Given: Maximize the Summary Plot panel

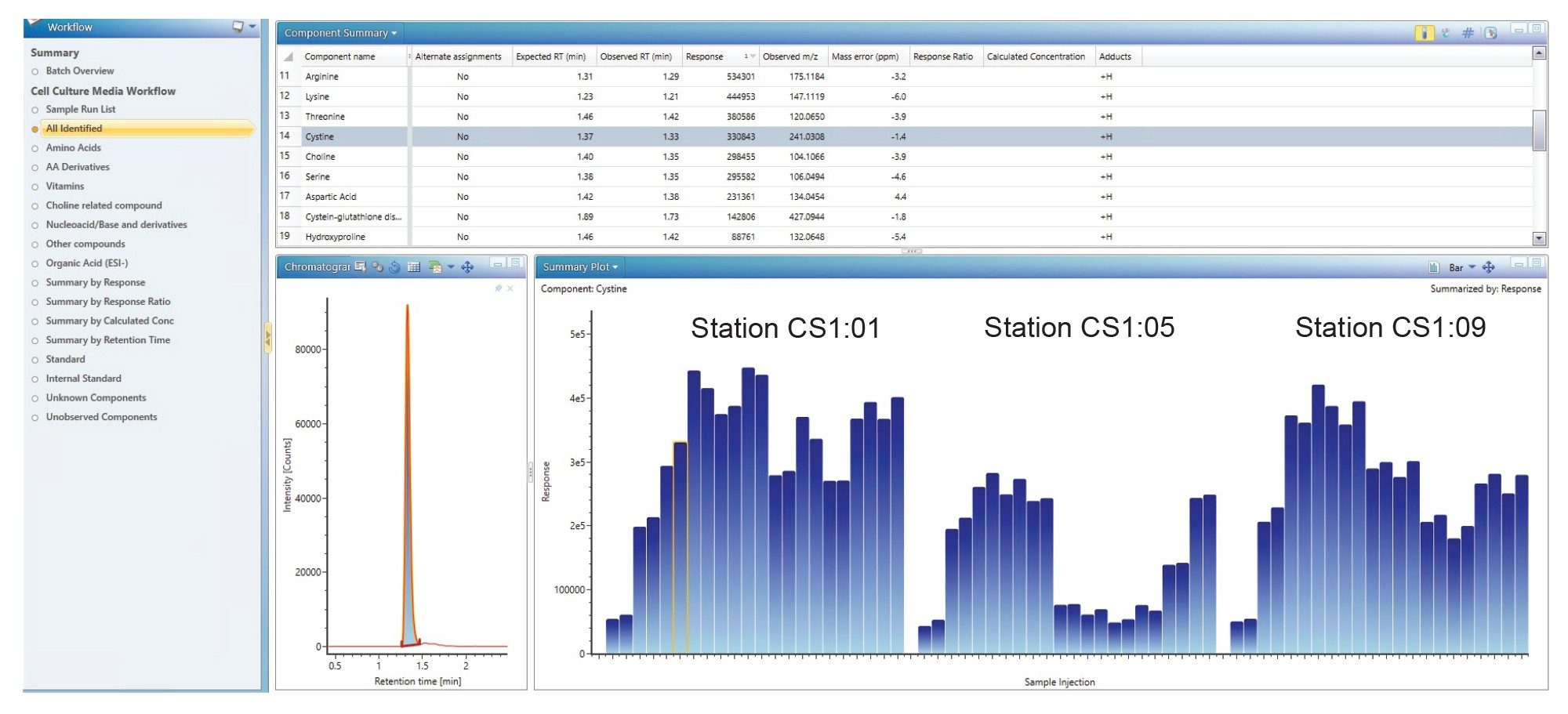Looking at the screenshot, I should (x=1537, y=263).
